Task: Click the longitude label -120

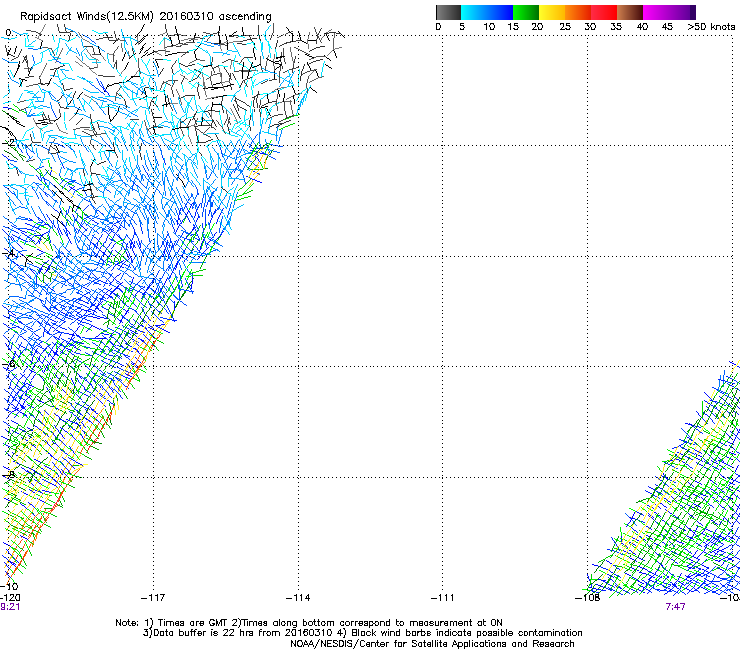Action: pyautogui.click(x=10, y=598)
